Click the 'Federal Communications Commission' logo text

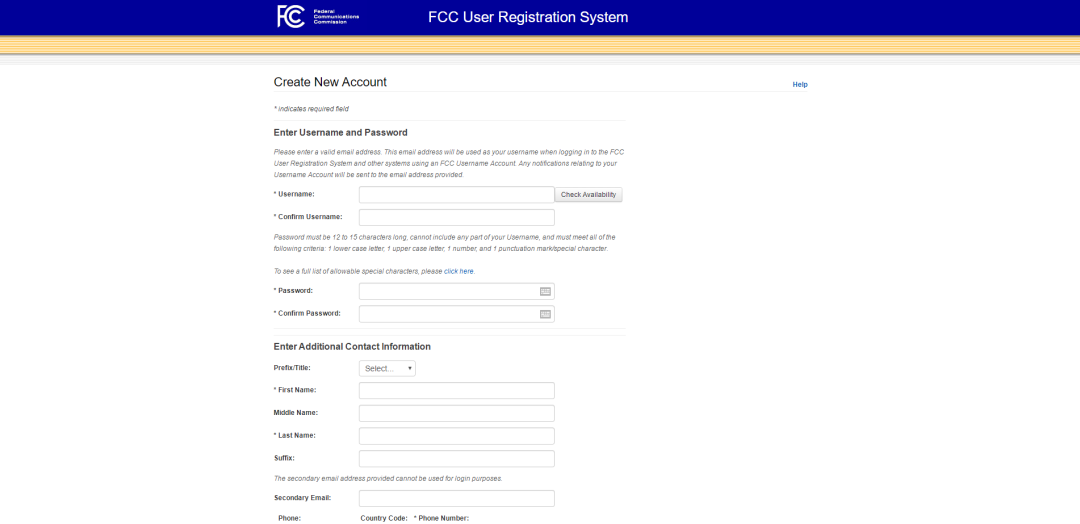click(x=336, y=16)
